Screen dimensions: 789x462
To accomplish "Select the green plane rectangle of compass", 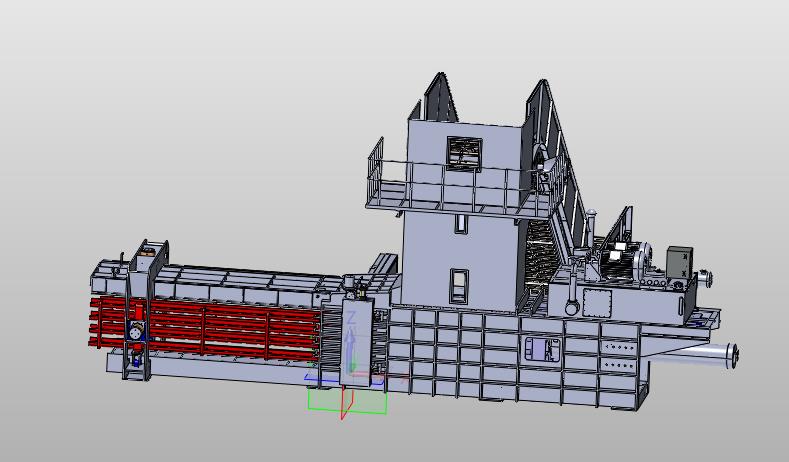I will coord(347,401).
